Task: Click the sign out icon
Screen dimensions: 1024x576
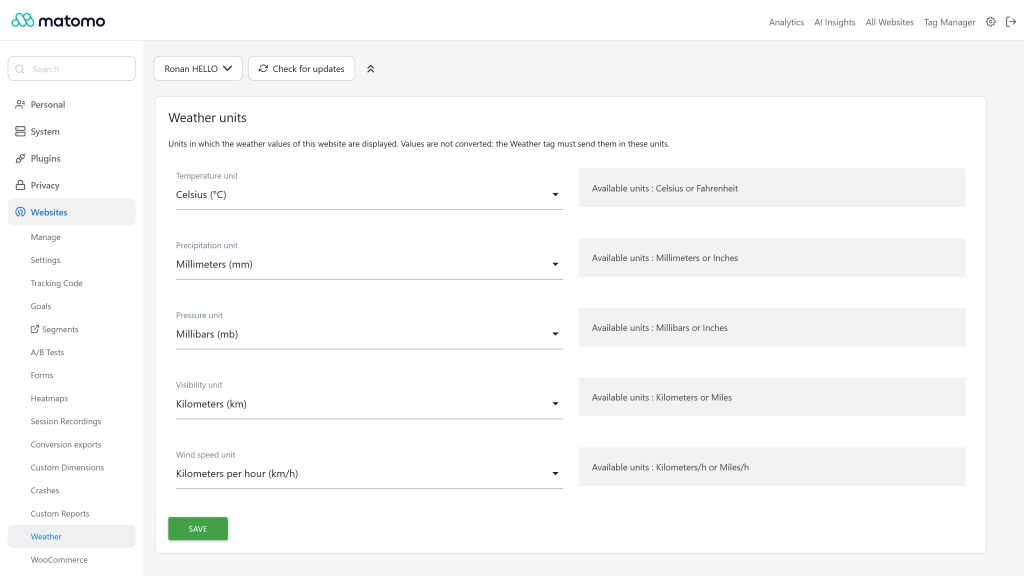Action: (1011, 22)
